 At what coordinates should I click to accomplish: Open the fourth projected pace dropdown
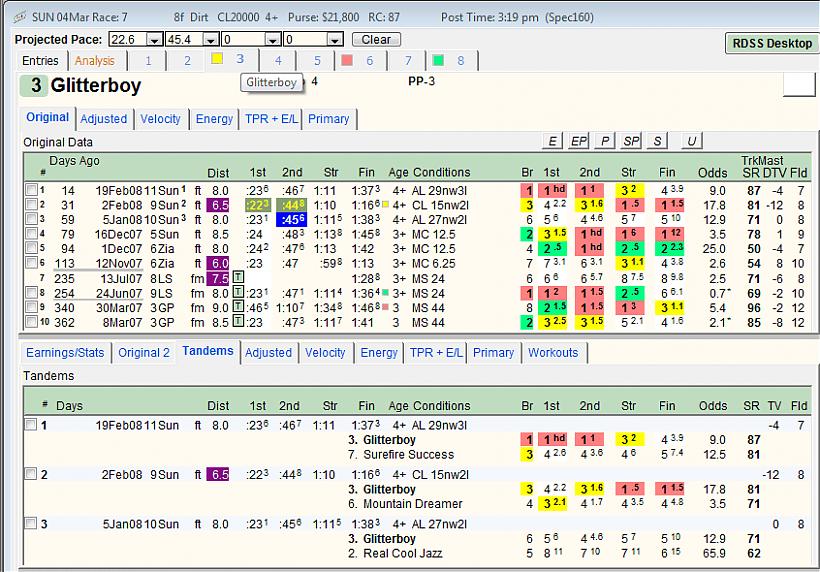[x=335, y=40]
